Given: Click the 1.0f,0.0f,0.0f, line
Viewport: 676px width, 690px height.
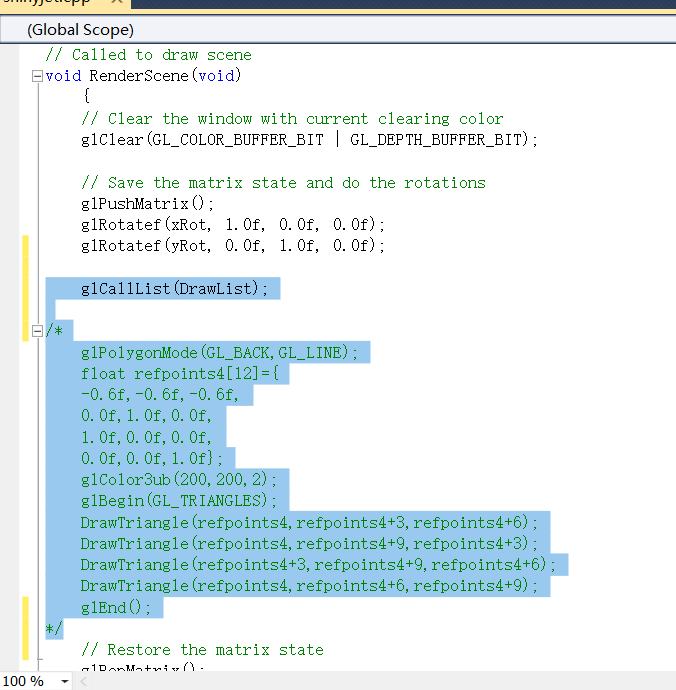Looking at the screenshot, I should (x=146, y=437).
